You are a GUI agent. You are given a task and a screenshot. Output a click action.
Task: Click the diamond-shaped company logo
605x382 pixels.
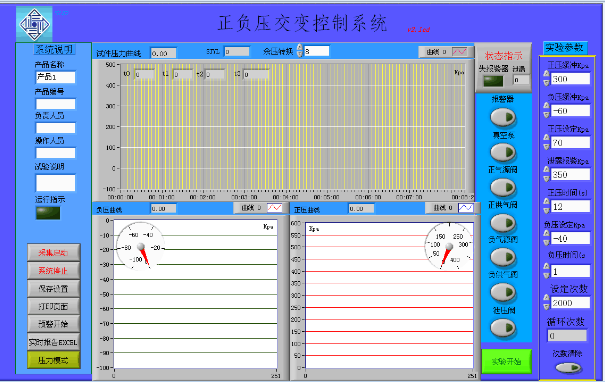34,24
